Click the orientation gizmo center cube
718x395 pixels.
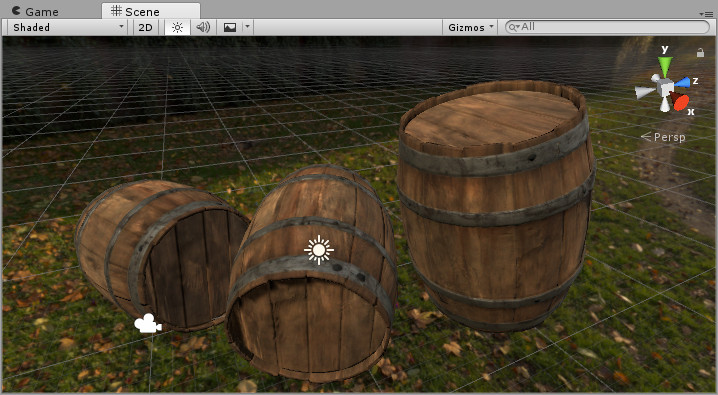pos(665,87)
